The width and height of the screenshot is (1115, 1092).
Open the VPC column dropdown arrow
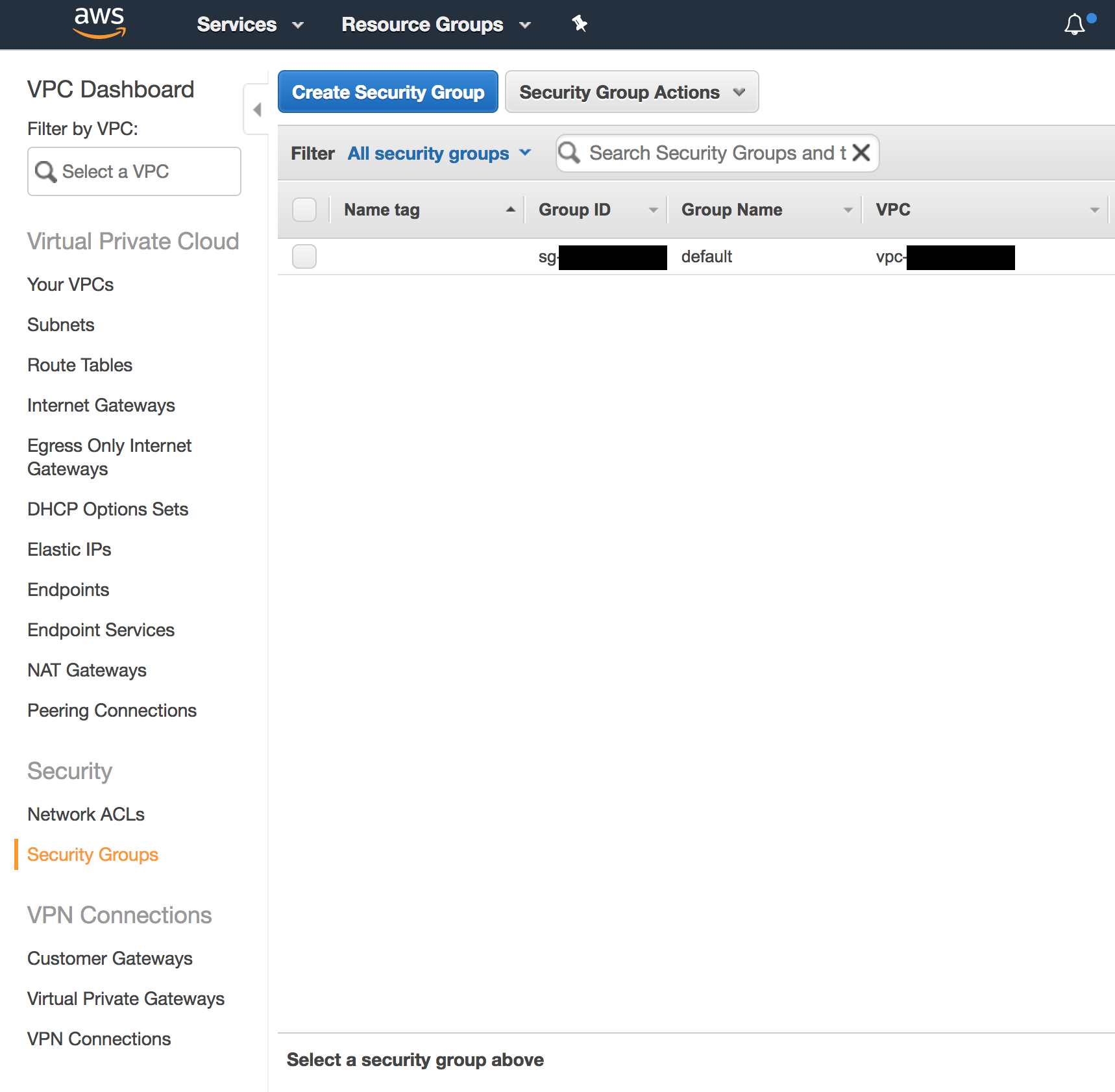pos(1094,210)
